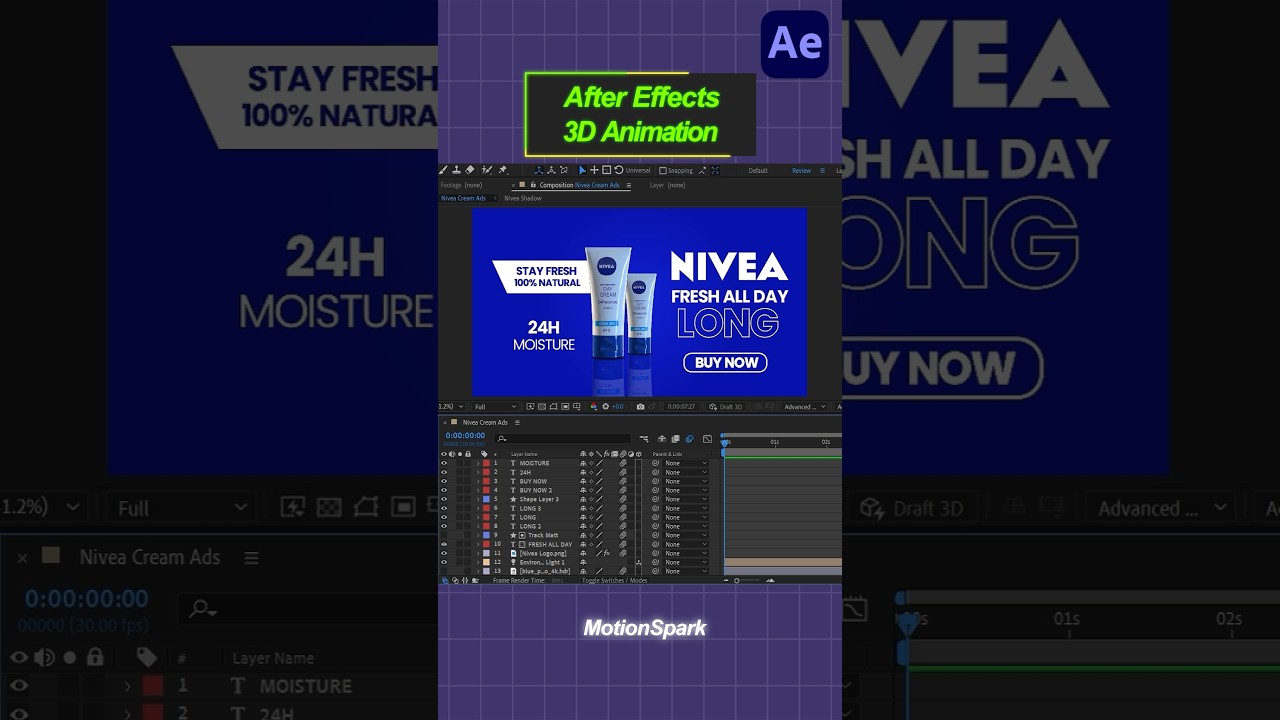Click Toggle Switches / Modes button

coord(615,580)
